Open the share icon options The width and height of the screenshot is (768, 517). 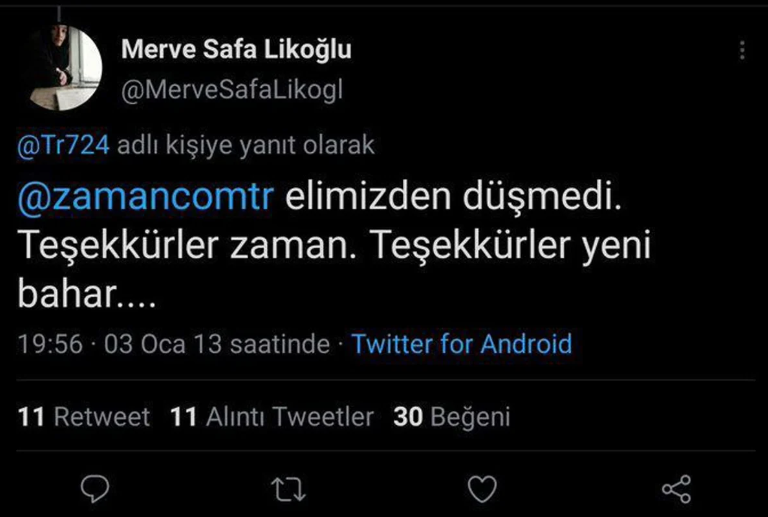click(x=677, y=488)
